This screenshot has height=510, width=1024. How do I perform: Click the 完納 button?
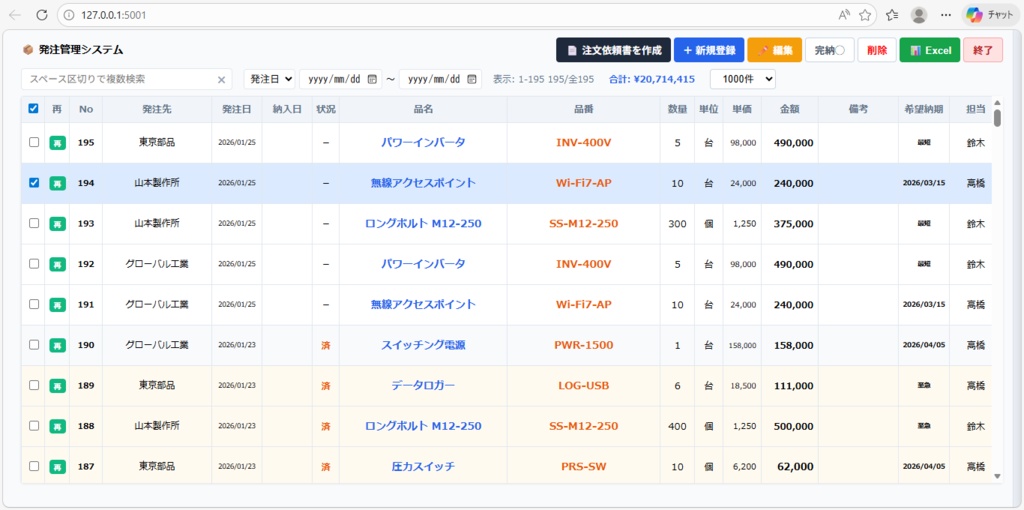(x=829, y=50)
